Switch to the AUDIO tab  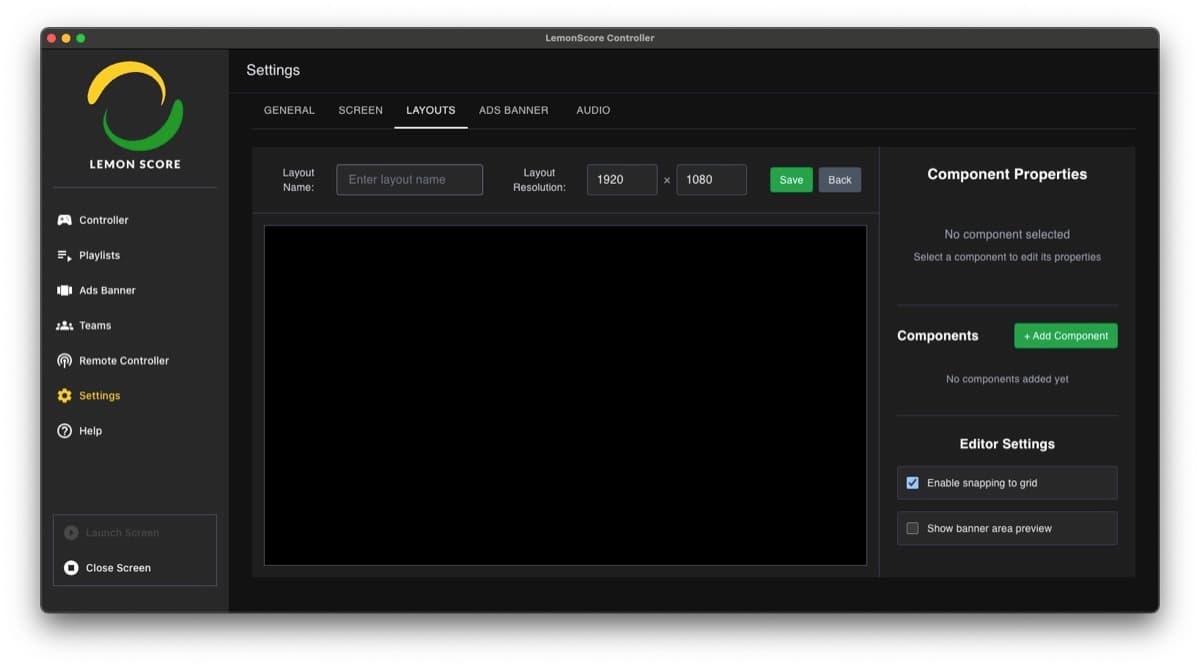[x=593, y=110]
